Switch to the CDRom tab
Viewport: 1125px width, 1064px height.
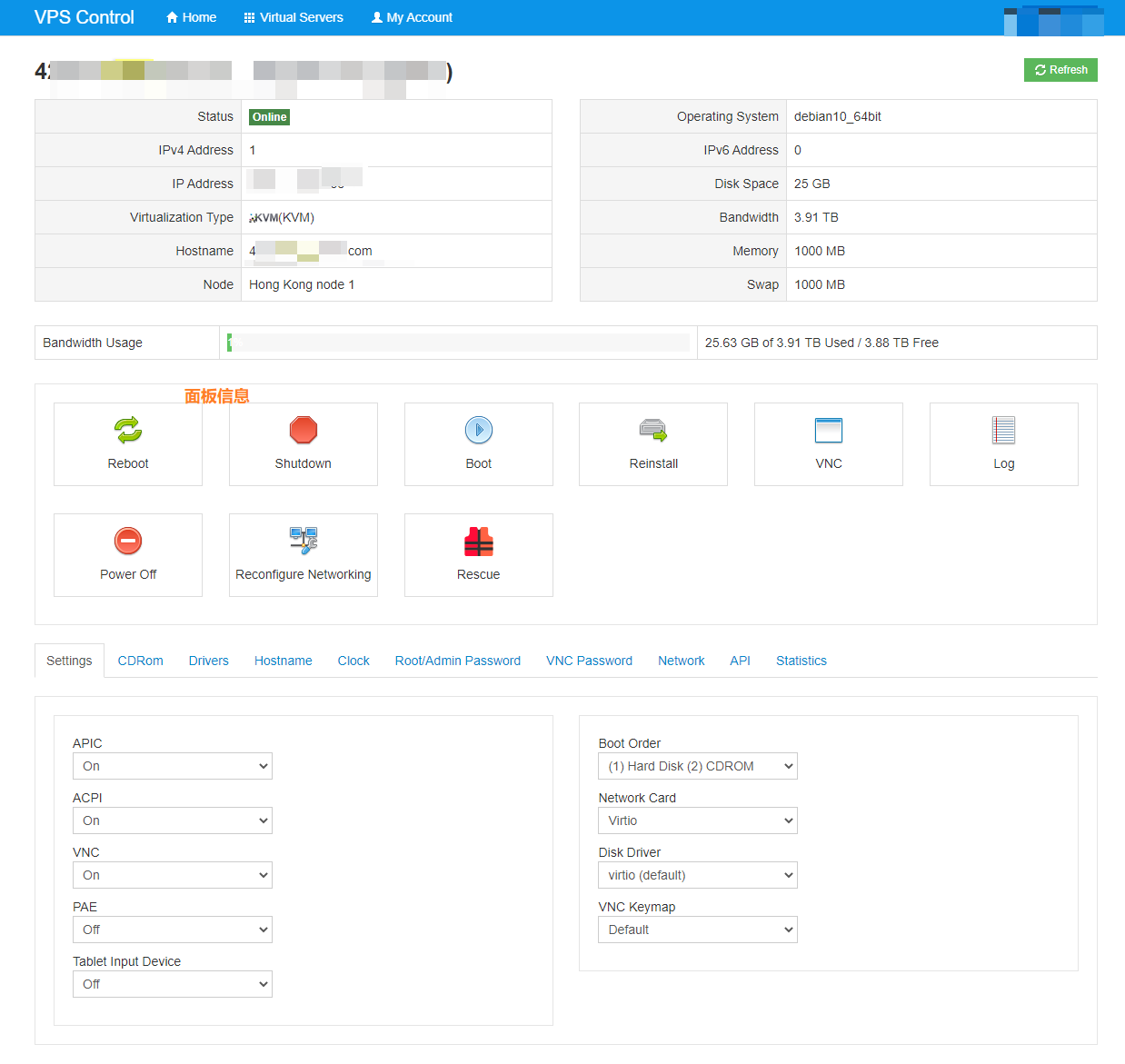(141, 661)
